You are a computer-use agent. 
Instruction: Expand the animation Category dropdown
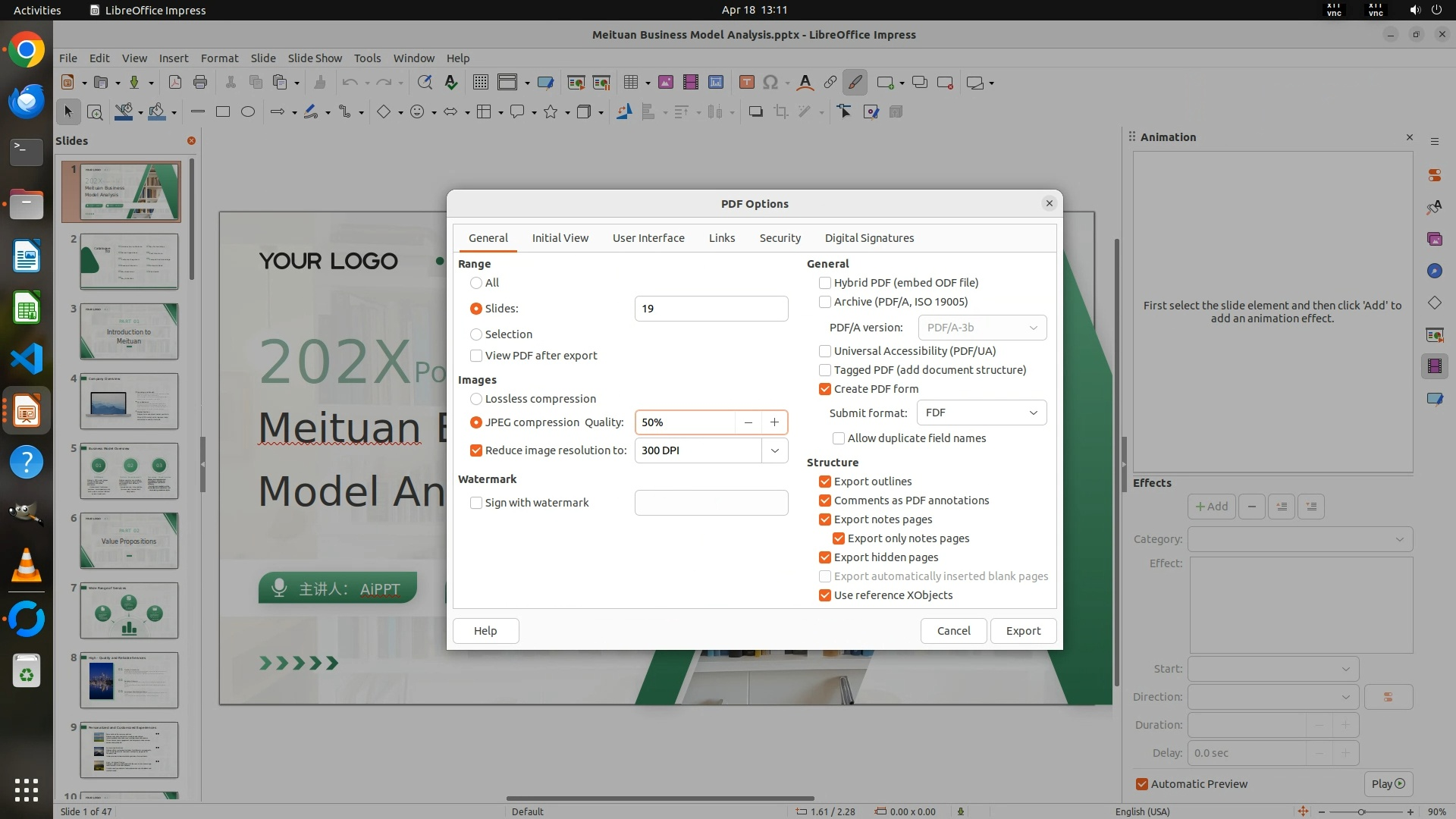[1300, 539]
